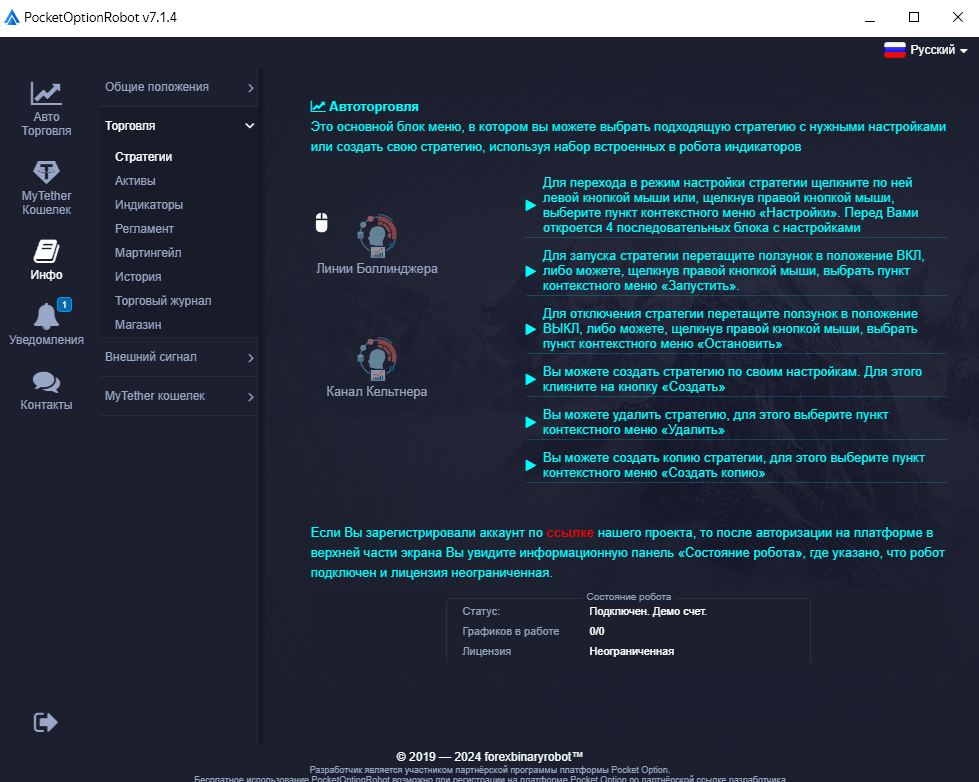
Task: Click the Russian flag icon
Action: (895, 50)
